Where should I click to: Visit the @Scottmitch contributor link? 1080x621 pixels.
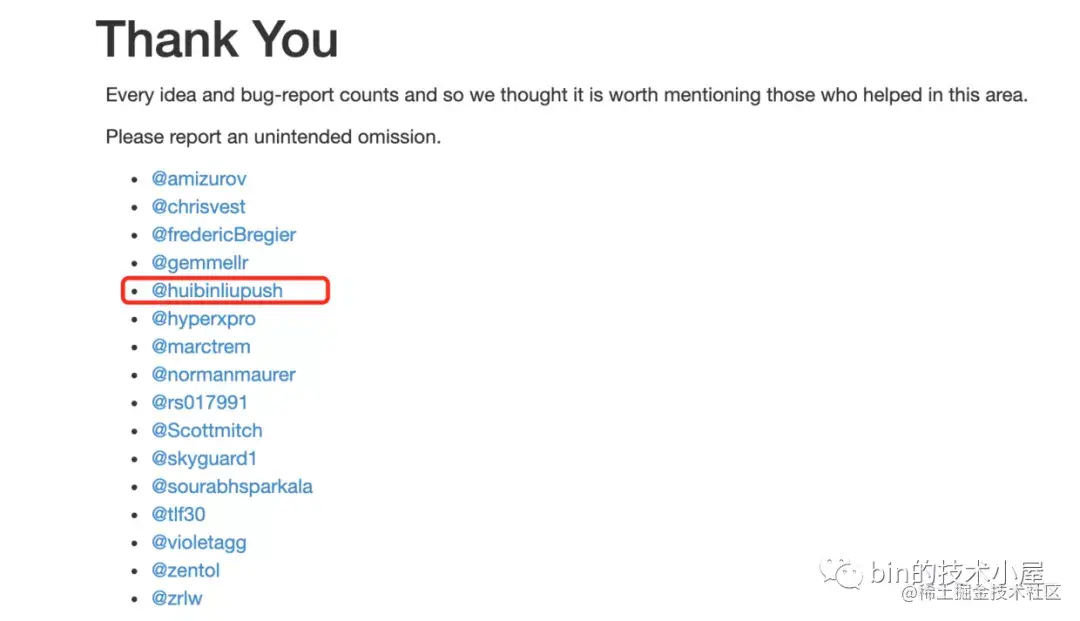[207, 430]
